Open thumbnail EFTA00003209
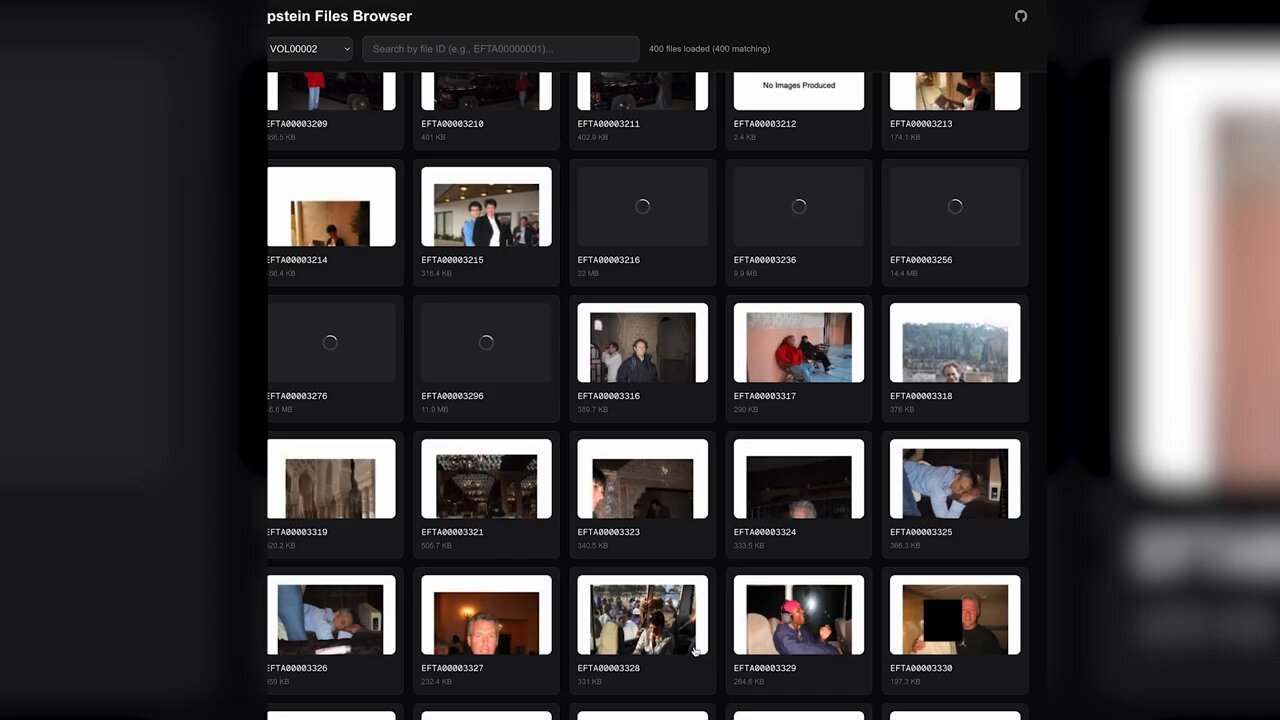 (331, 91)
